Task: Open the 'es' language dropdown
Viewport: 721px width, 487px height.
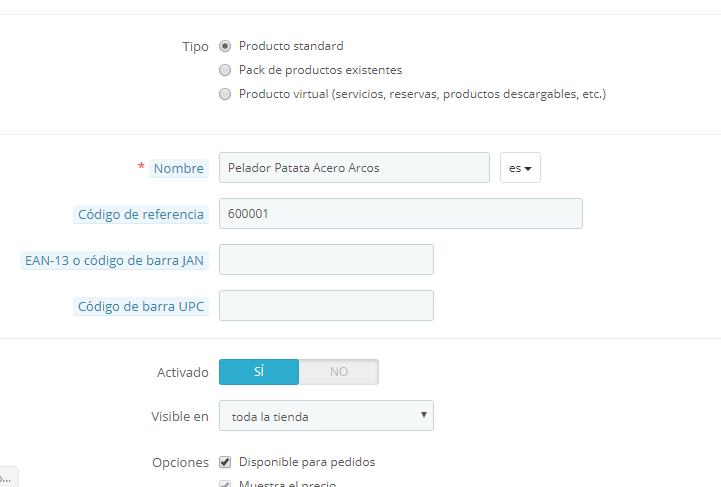Action: tap(520, 168)
